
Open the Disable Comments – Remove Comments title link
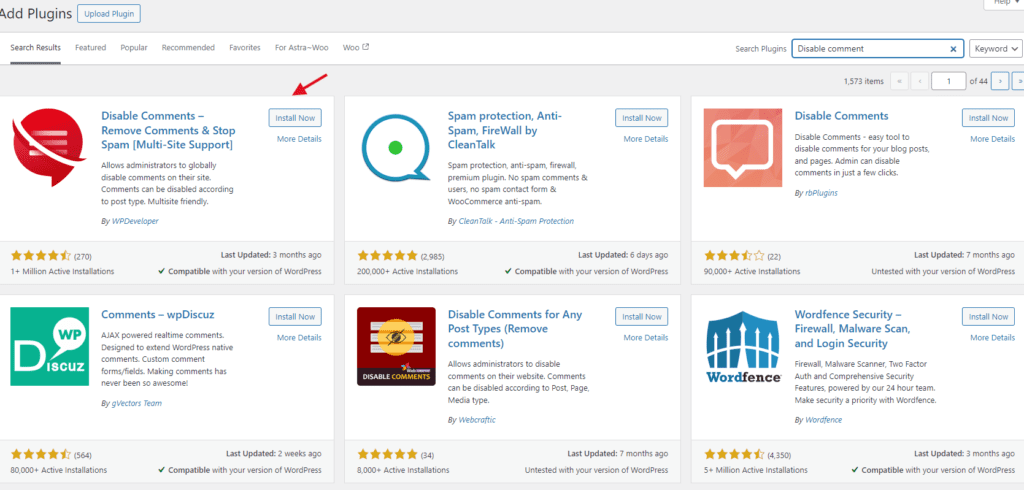pos(168,130)
